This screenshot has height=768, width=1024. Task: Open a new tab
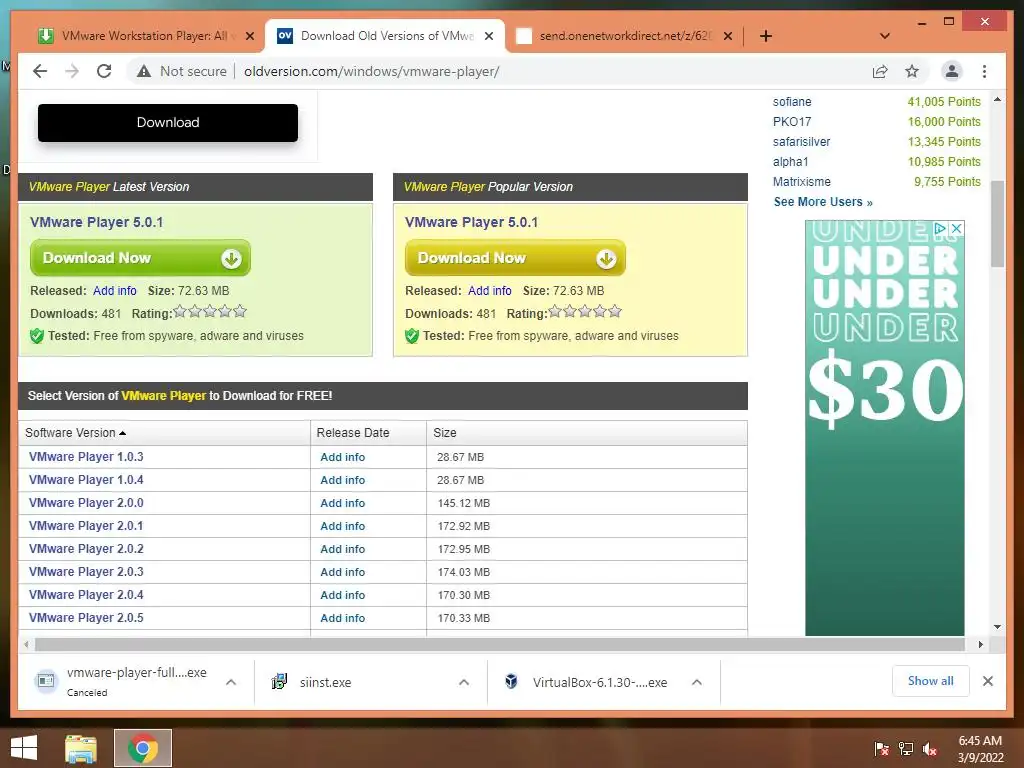765,36
